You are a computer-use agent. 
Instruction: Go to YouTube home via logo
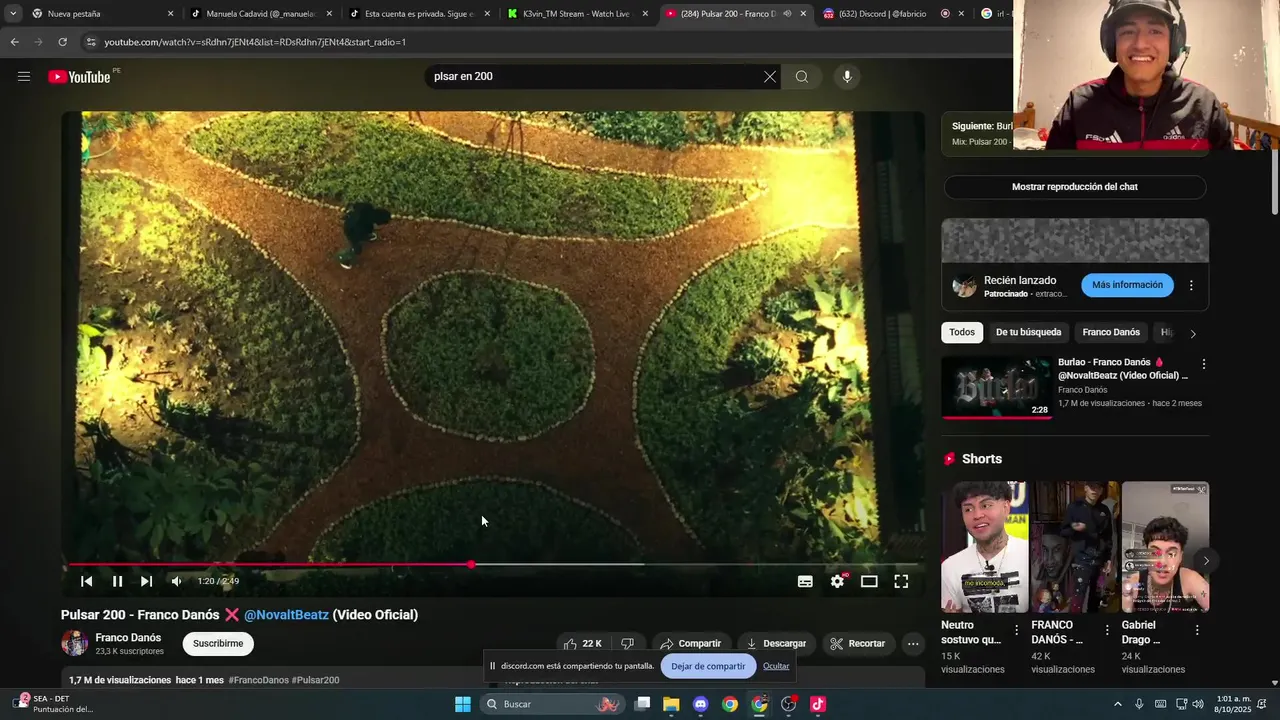[x=79, y=77]
